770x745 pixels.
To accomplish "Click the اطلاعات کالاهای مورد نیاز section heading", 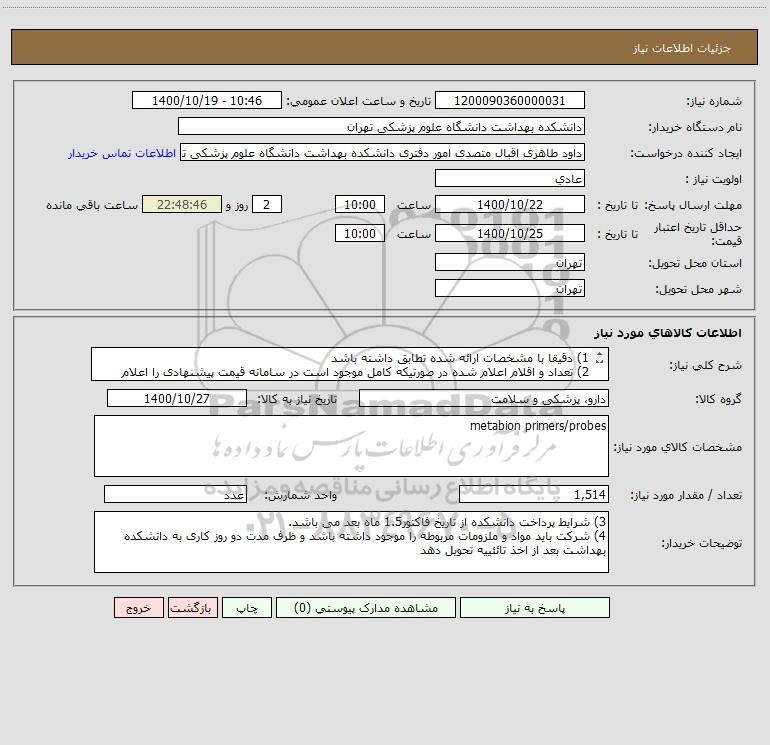I will (668, 333).
